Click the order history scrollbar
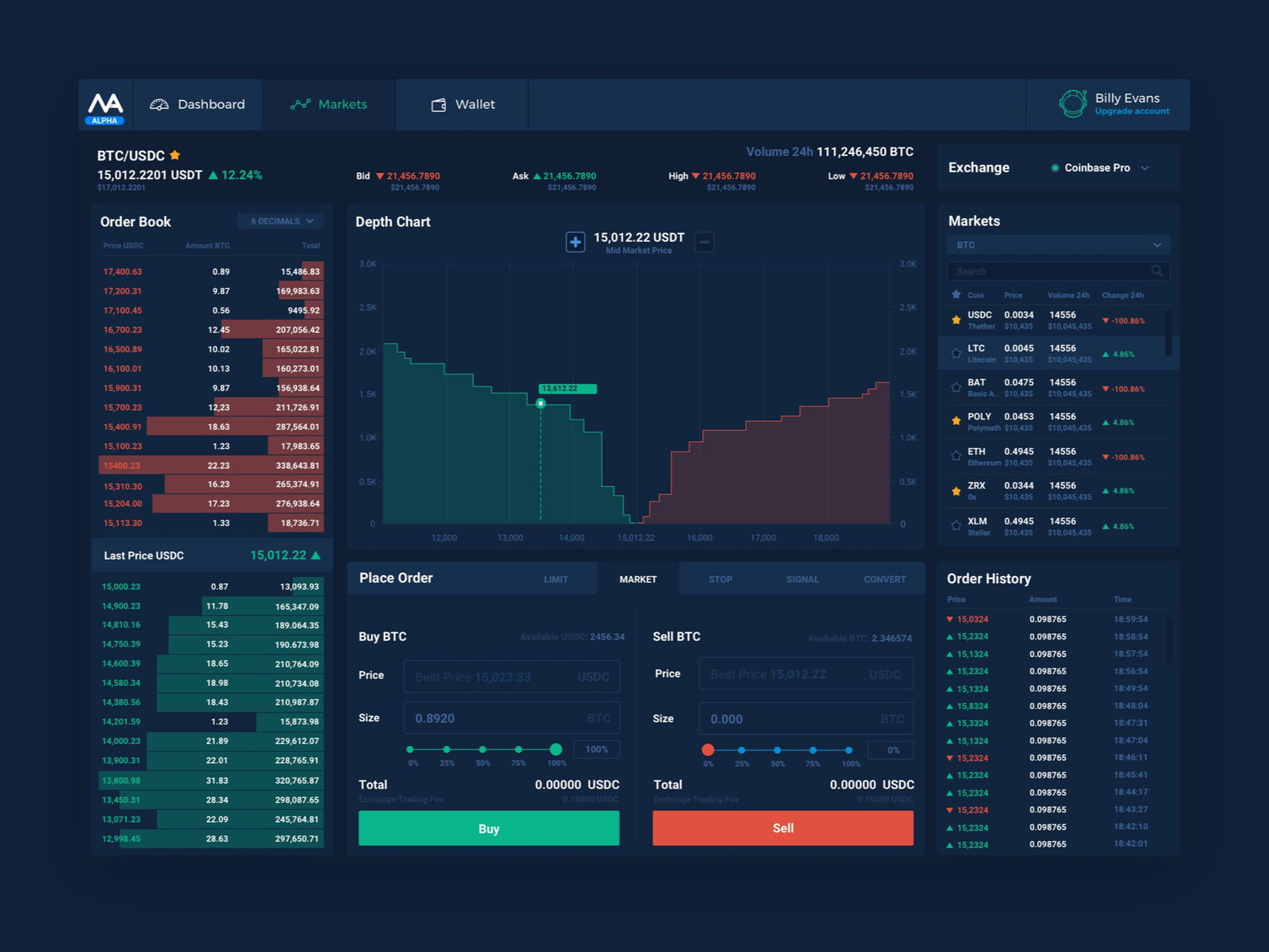This screenshot has width=1269, height=952. pos(1170,641)
